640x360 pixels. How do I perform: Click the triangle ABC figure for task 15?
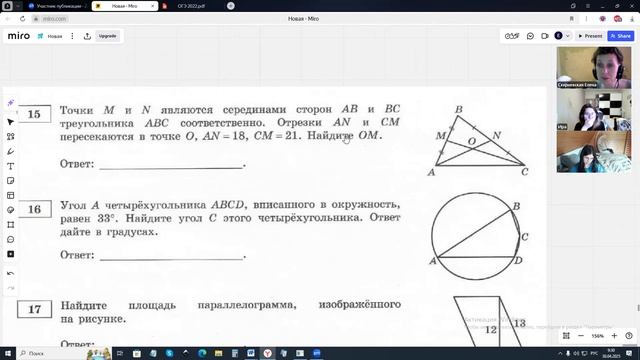tap(478, 142)
